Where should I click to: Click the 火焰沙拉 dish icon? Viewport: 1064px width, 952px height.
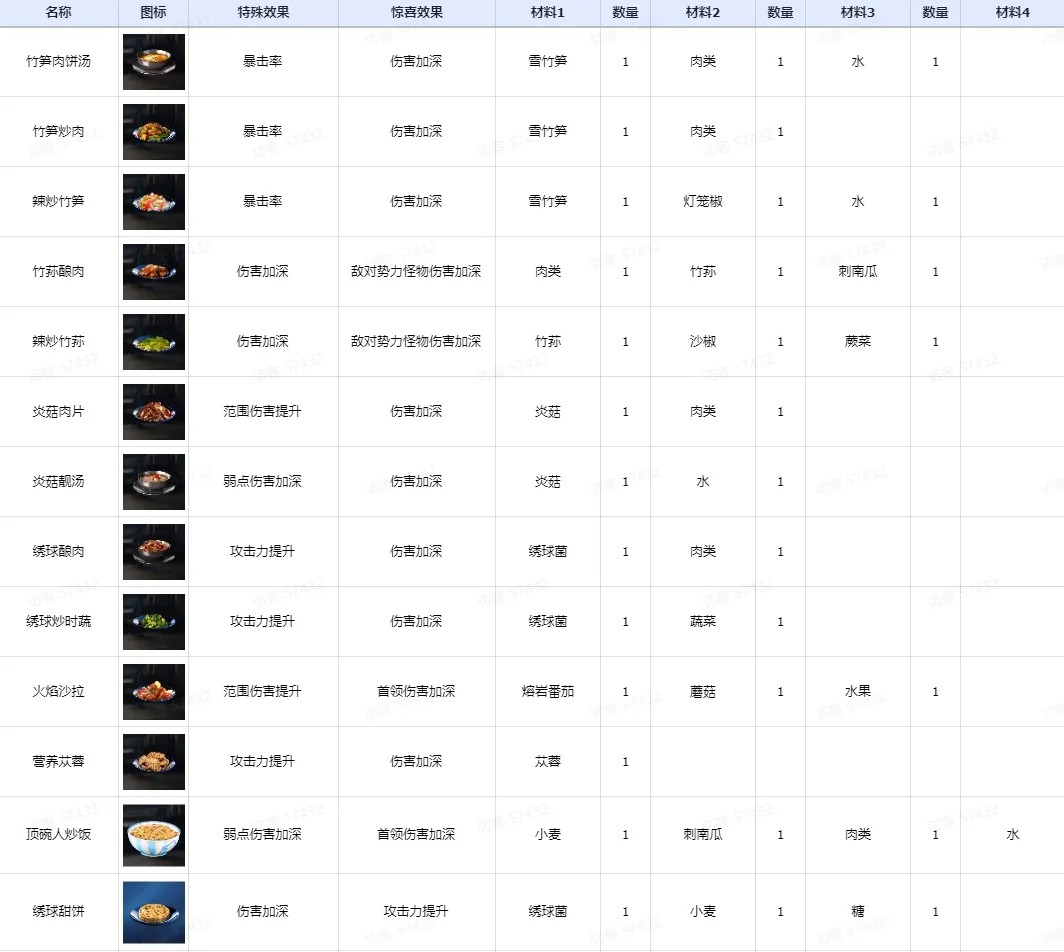(x=154, y=691)
